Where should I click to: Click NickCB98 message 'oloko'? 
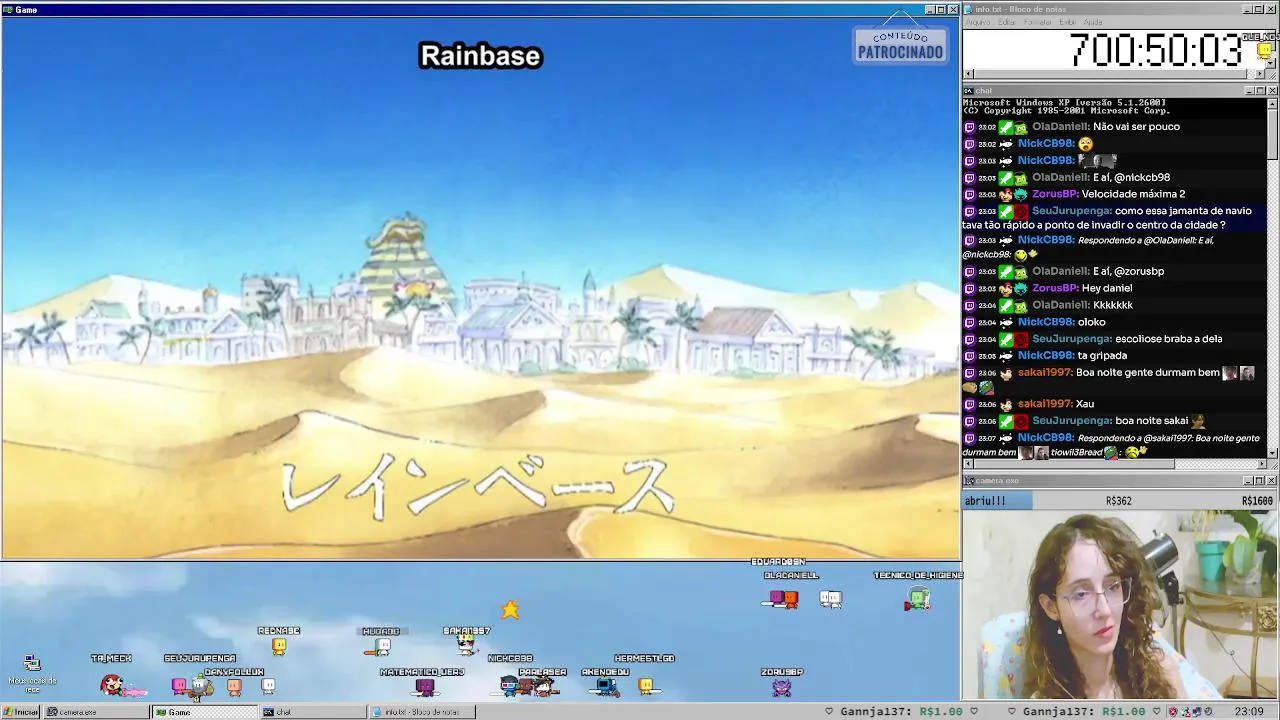1091,322
